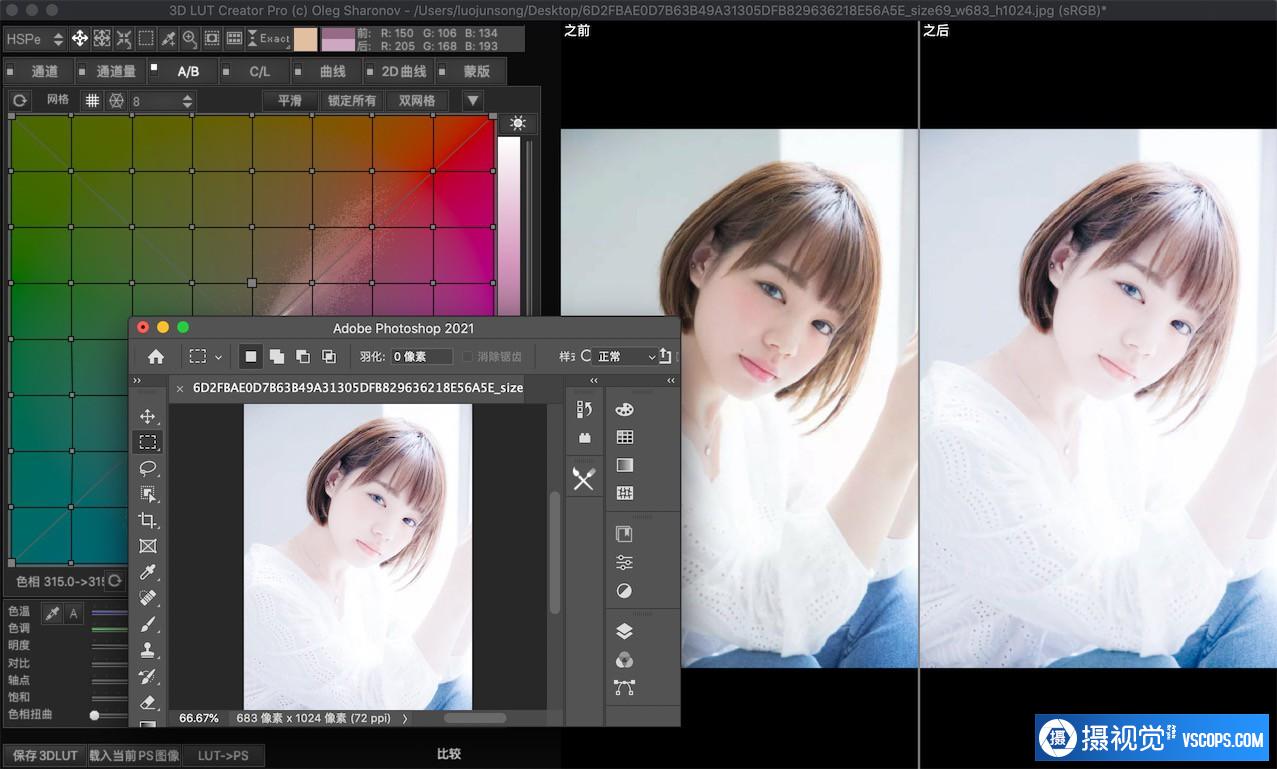Open the HSPe color model dropdown
Screen dimensions: 1277x769
(34, 39)
